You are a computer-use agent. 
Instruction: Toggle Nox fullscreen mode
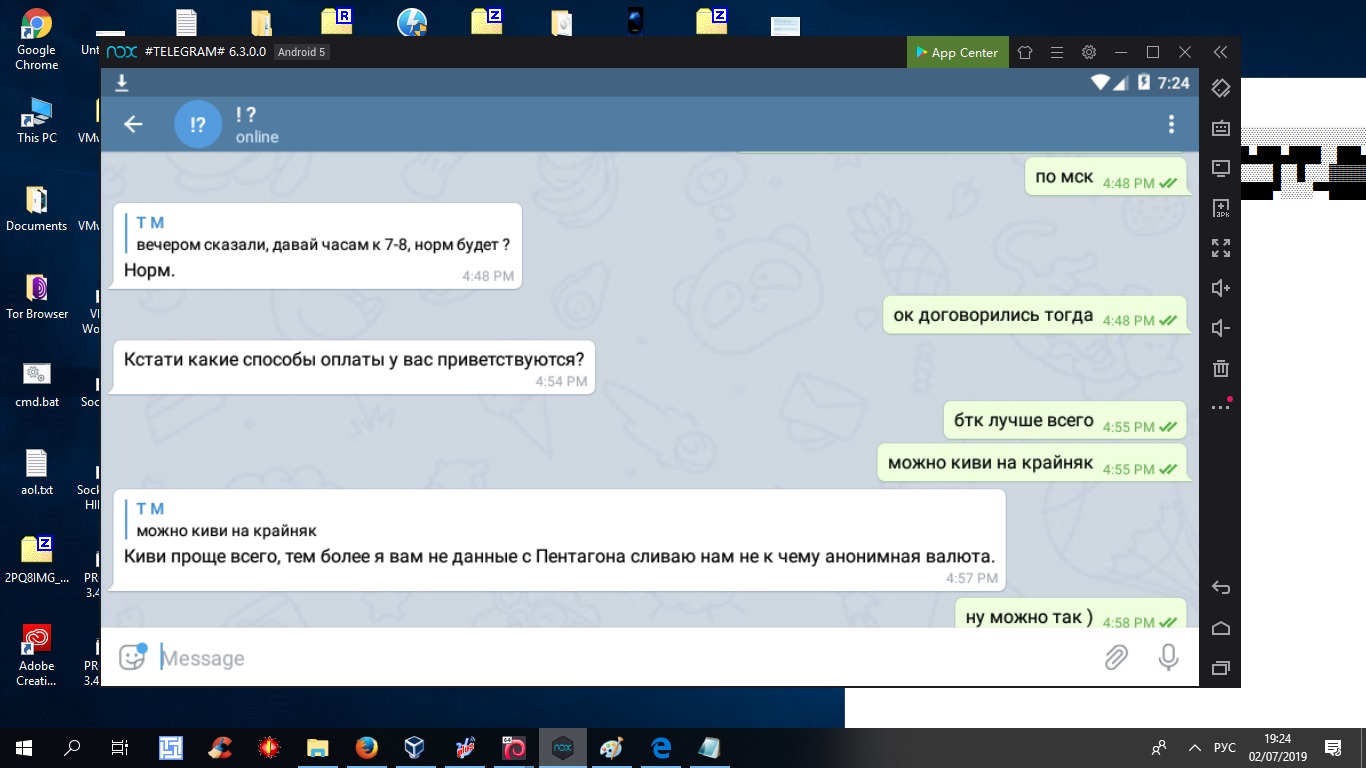[x=1220, y=248]
